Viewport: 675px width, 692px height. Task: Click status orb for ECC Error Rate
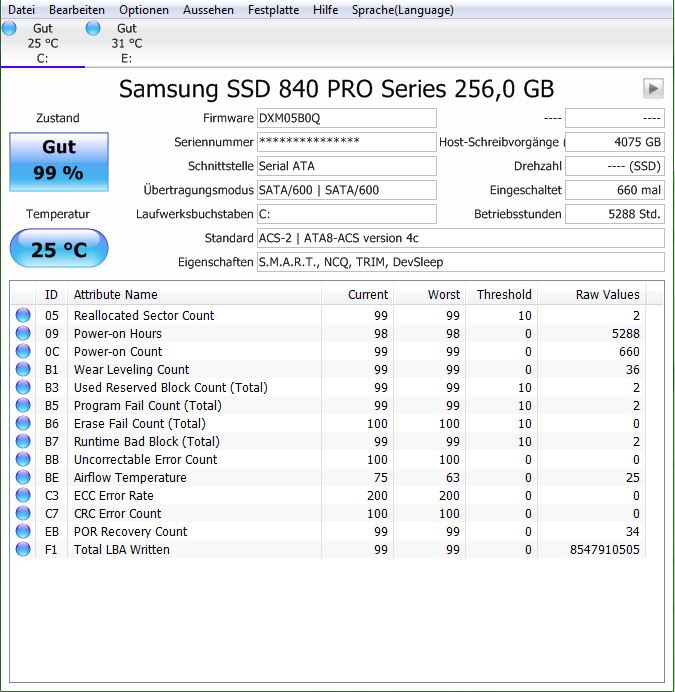pos(23,495)
